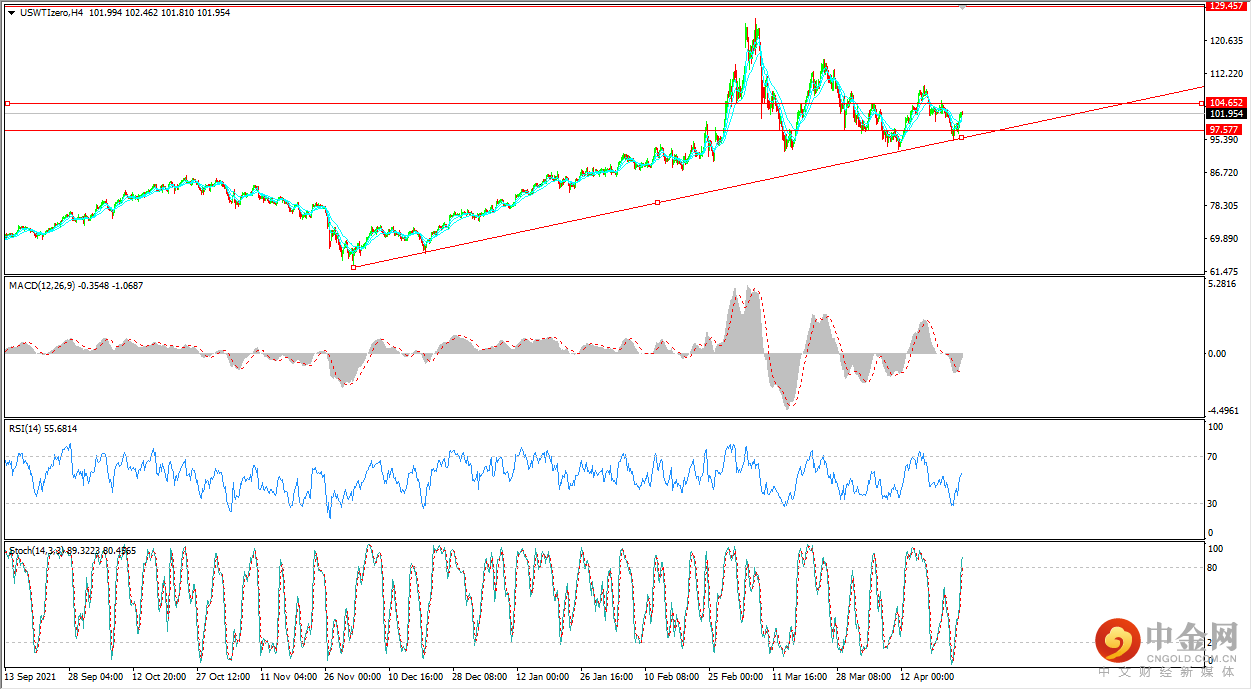This screenshot has height=690, width=1252.
Task: Click the 27 Oct 12:00 time label
Action: (224, 676)
